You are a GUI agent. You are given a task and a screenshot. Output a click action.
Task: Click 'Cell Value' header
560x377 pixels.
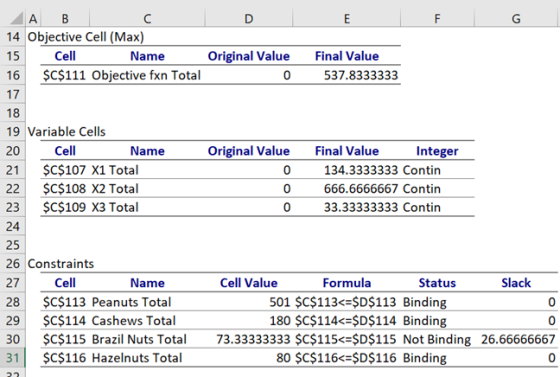tap(249, 283)
